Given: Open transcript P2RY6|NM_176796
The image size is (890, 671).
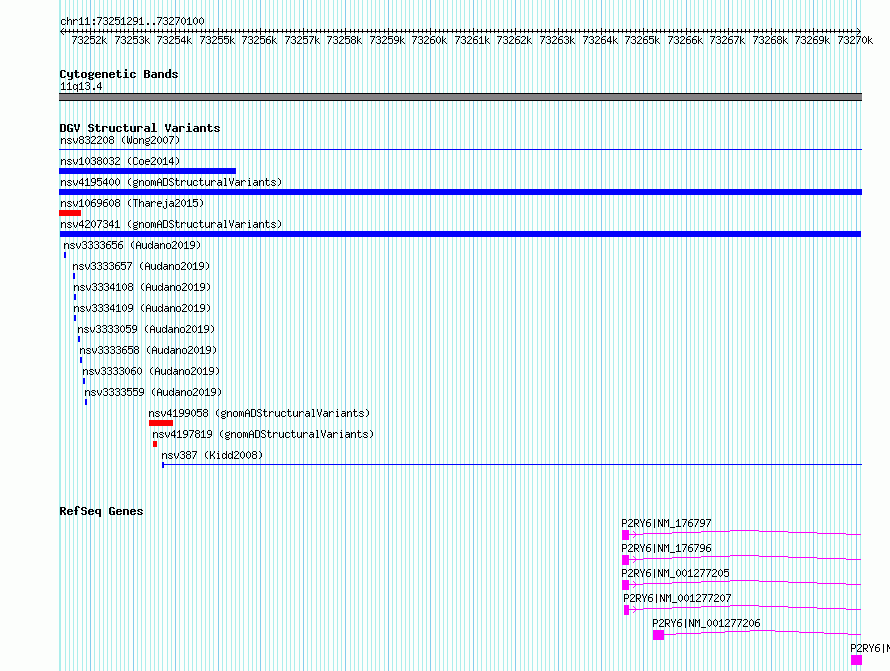Looking at the screenshot, I should [x=666, y=548].
